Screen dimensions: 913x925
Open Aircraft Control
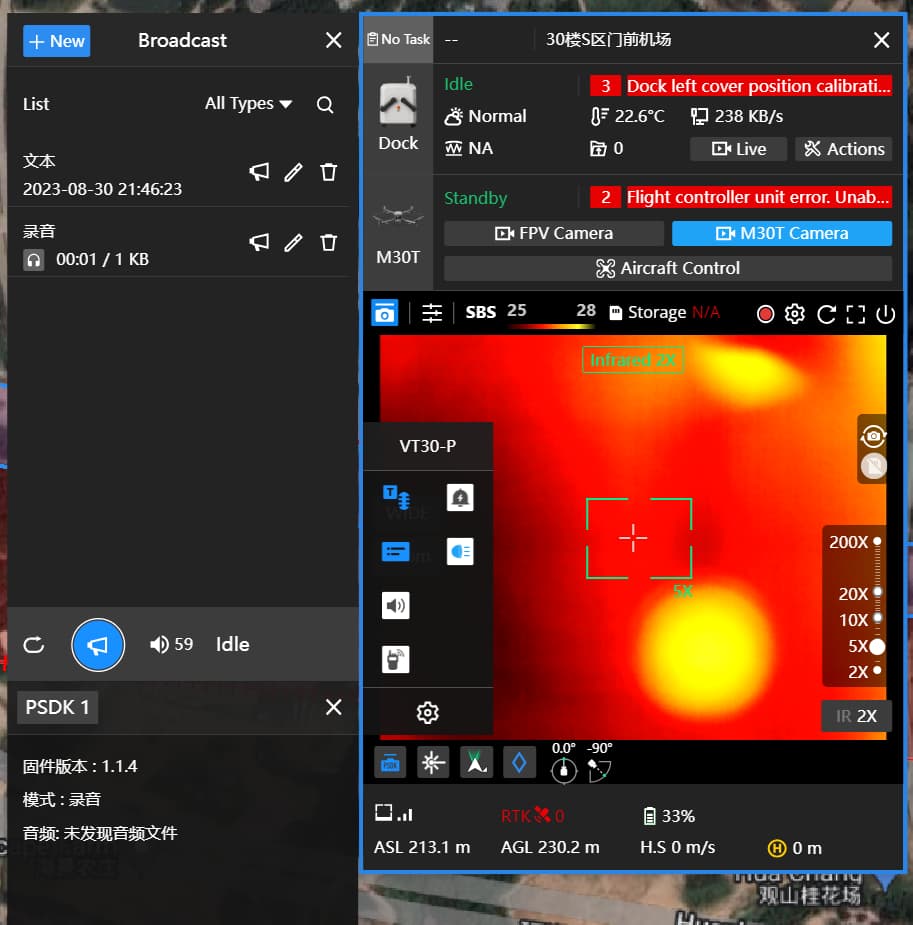pos(667,268)
